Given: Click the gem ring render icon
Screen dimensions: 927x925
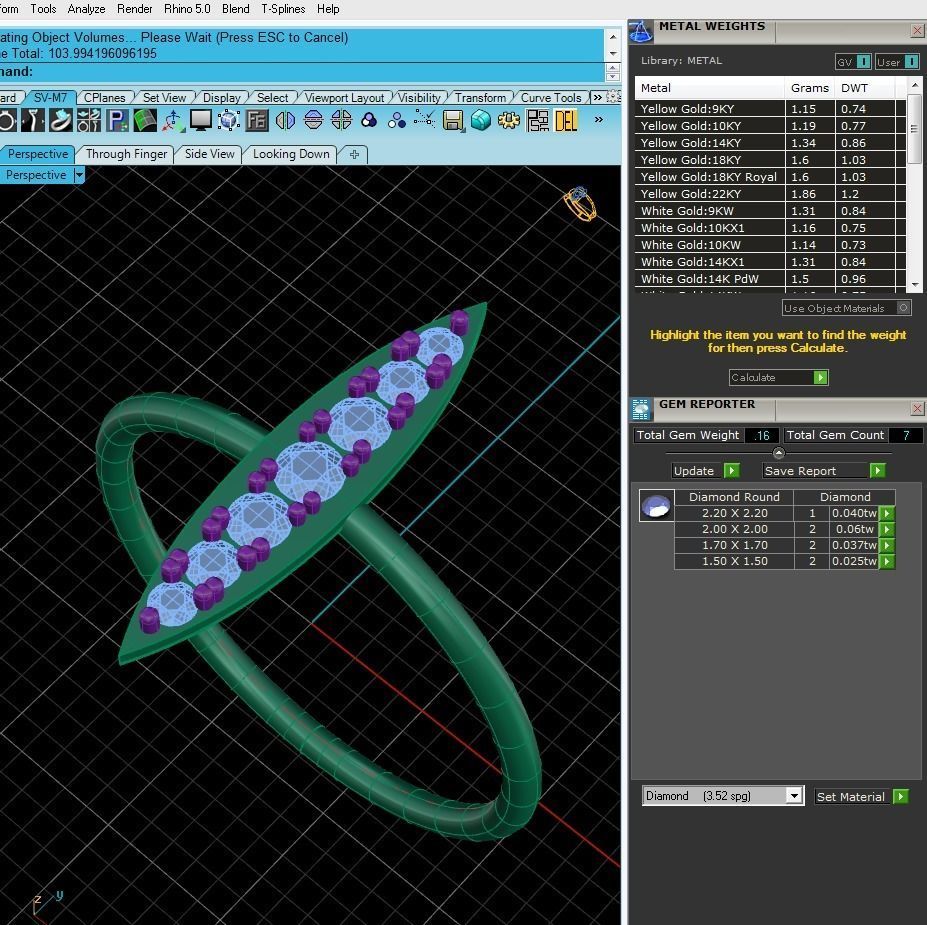Looking at the screenshot, I should tap(61, 121).
